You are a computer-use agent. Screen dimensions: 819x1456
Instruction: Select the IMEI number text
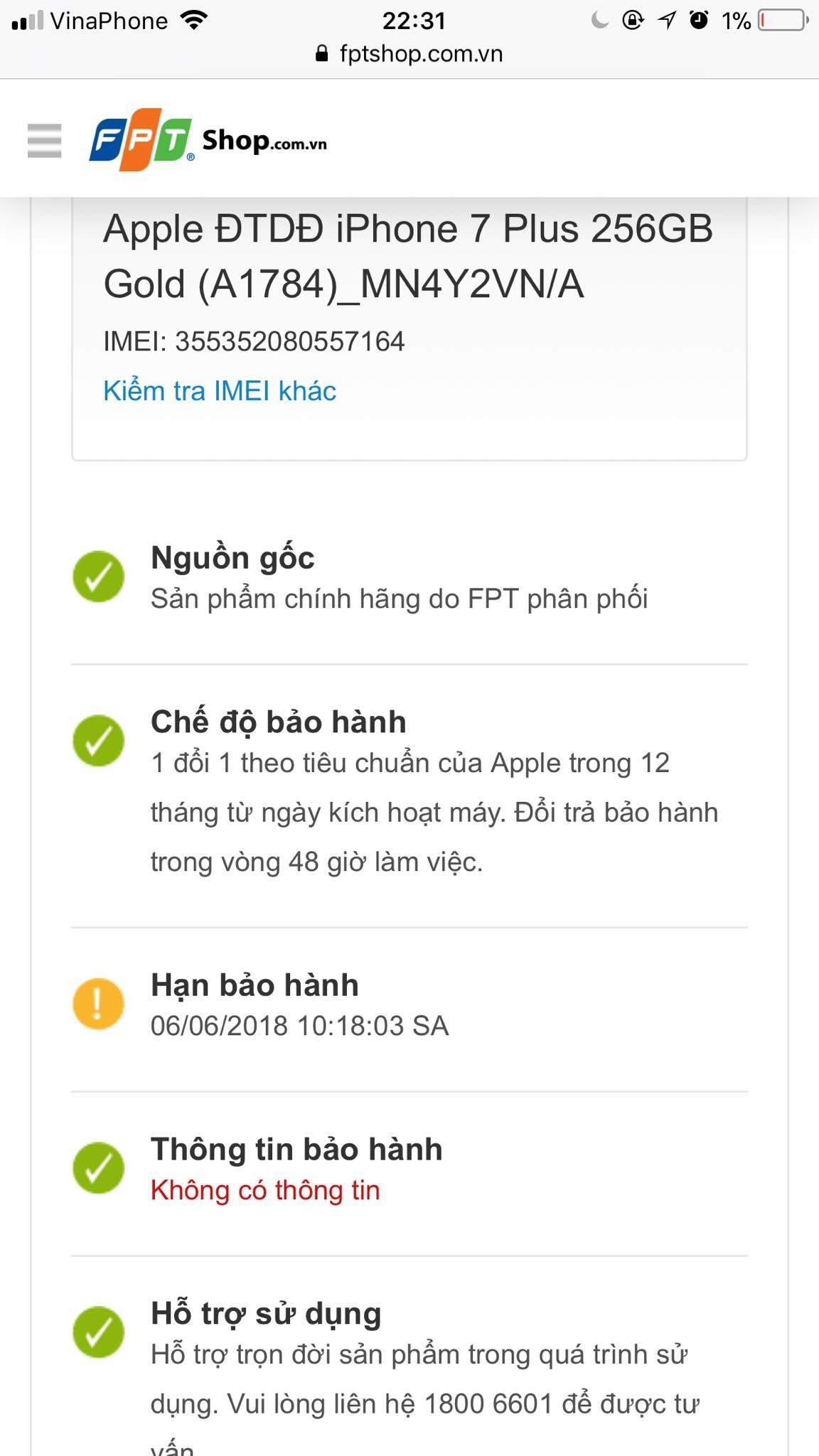(290, 341)
